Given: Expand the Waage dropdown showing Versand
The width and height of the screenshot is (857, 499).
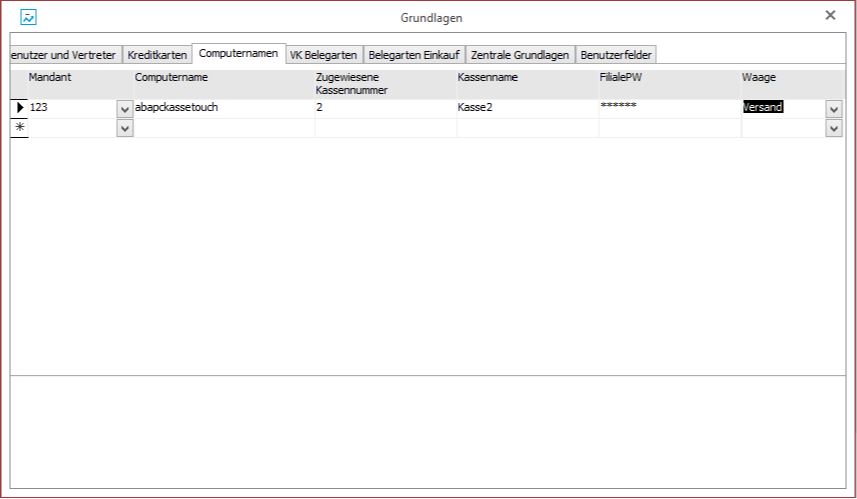Looking at the screenshot, I should point(833,109).
